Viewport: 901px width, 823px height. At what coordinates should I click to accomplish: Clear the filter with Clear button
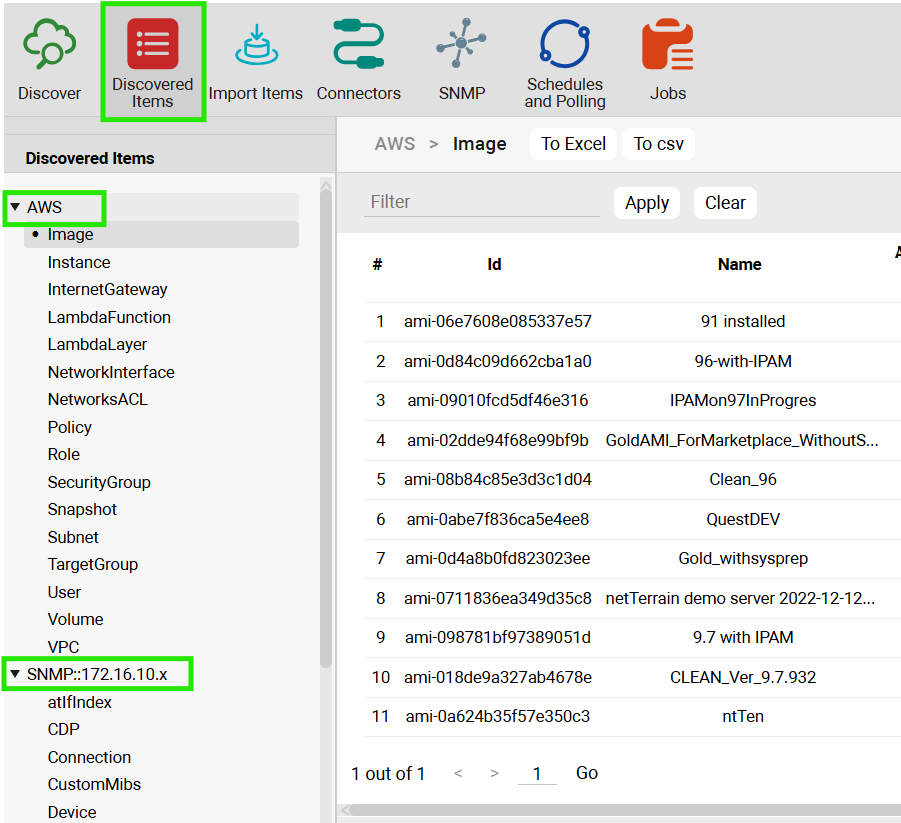coord(725,203)
